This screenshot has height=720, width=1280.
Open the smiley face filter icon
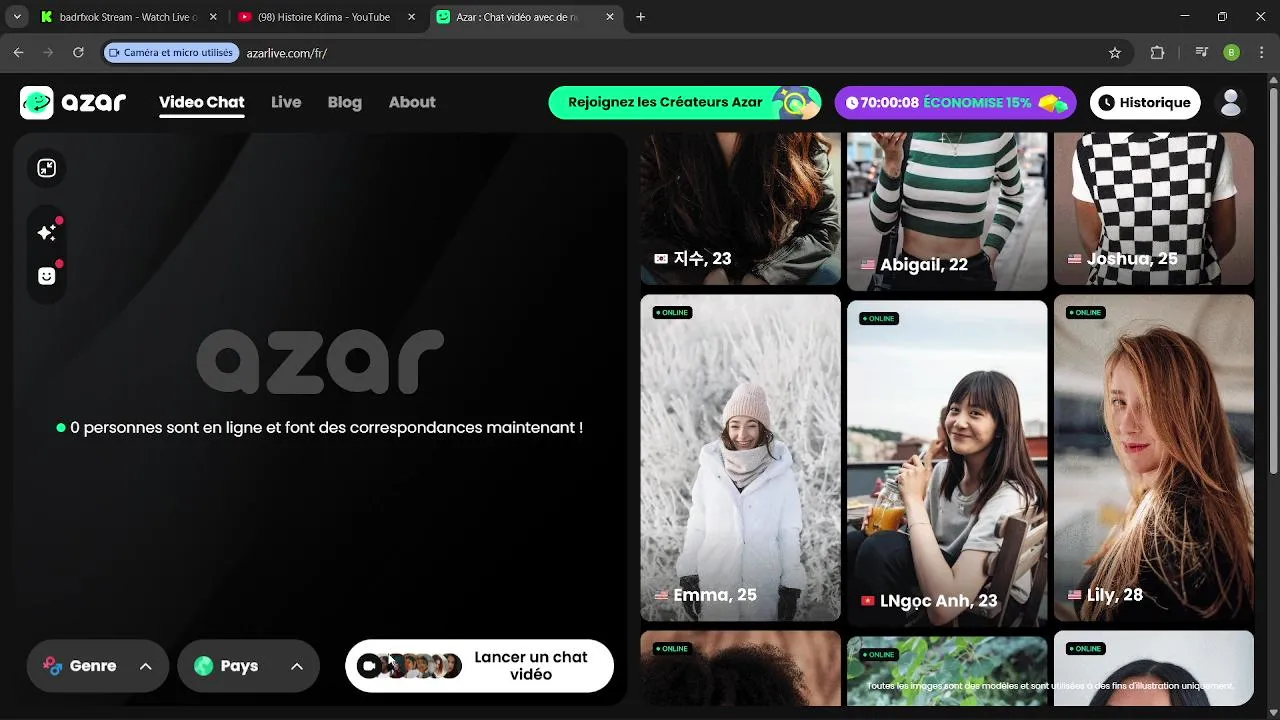47,276
